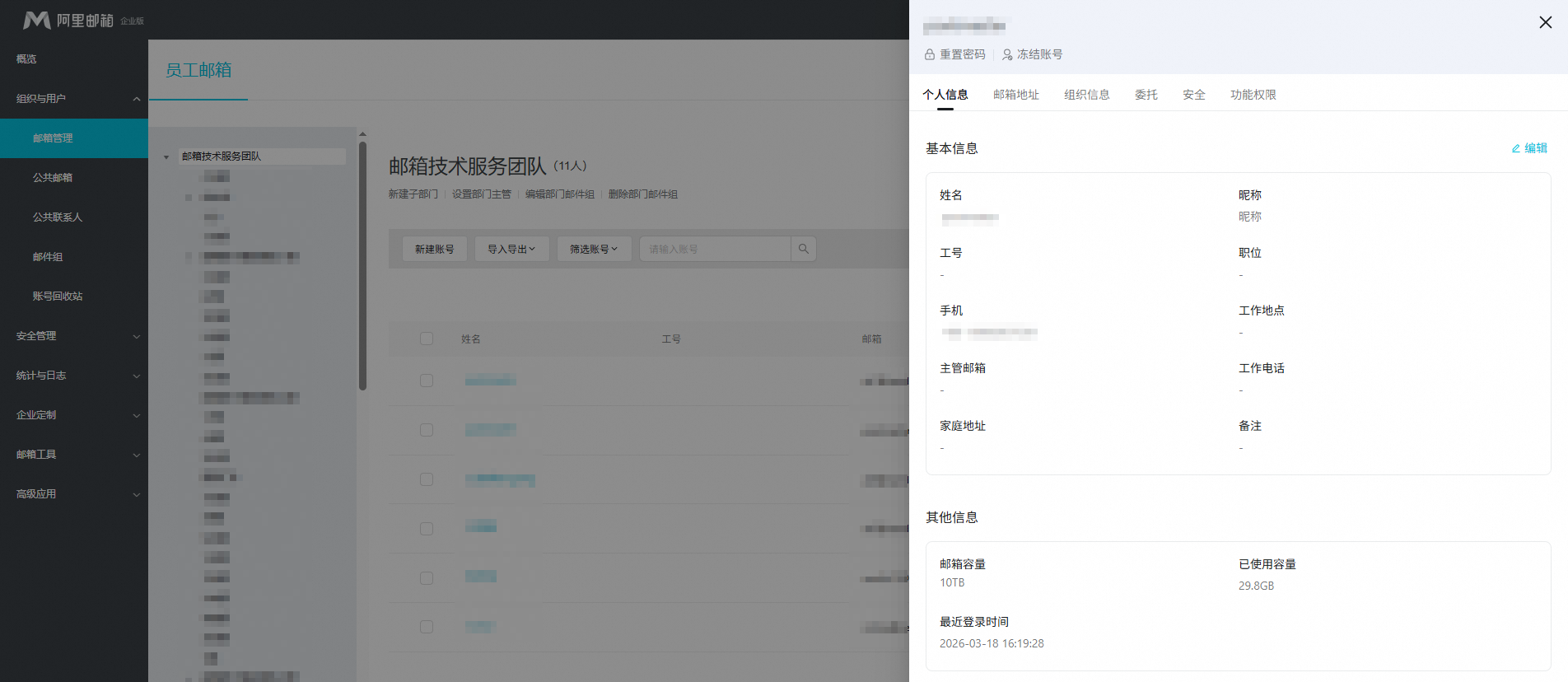
Task: Open the 组织信息 tab
Action: coord(1087,95)
